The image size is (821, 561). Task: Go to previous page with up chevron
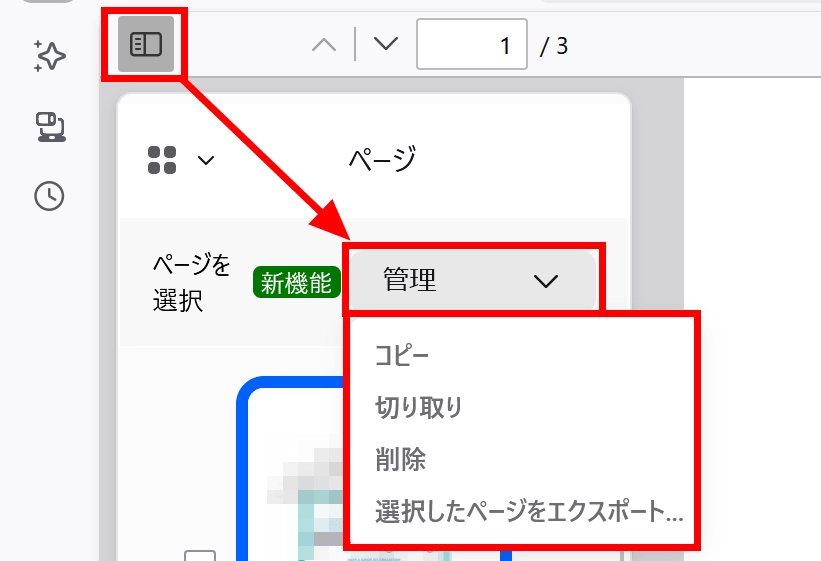pos(324,45)
